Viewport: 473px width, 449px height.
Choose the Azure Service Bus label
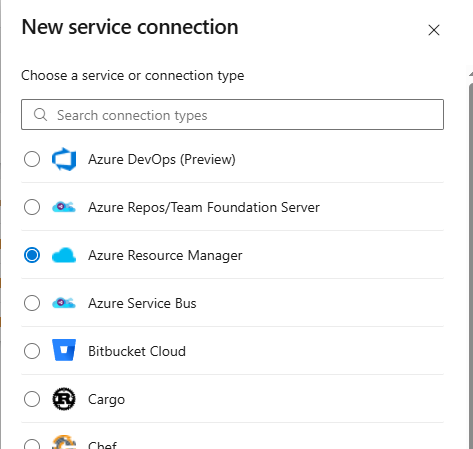(142, 303)
